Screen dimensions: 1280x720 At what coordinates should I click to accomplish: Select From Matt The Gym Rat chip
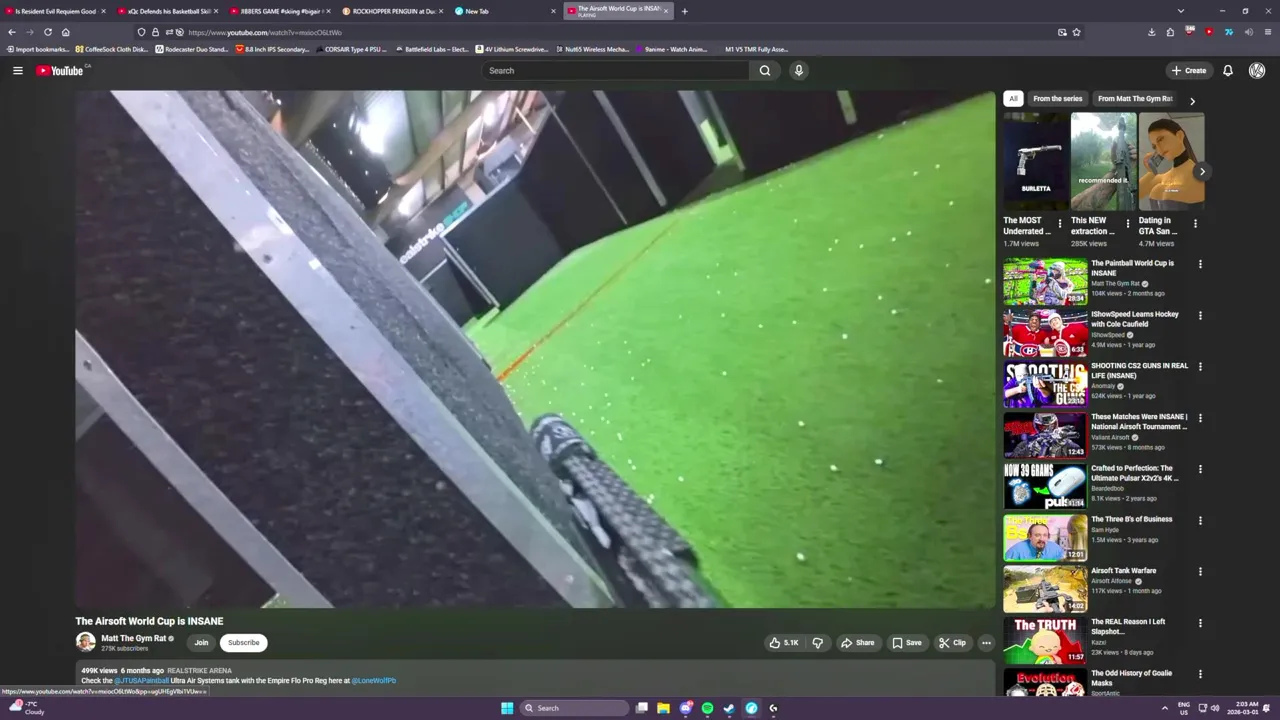pos(1134,99)
